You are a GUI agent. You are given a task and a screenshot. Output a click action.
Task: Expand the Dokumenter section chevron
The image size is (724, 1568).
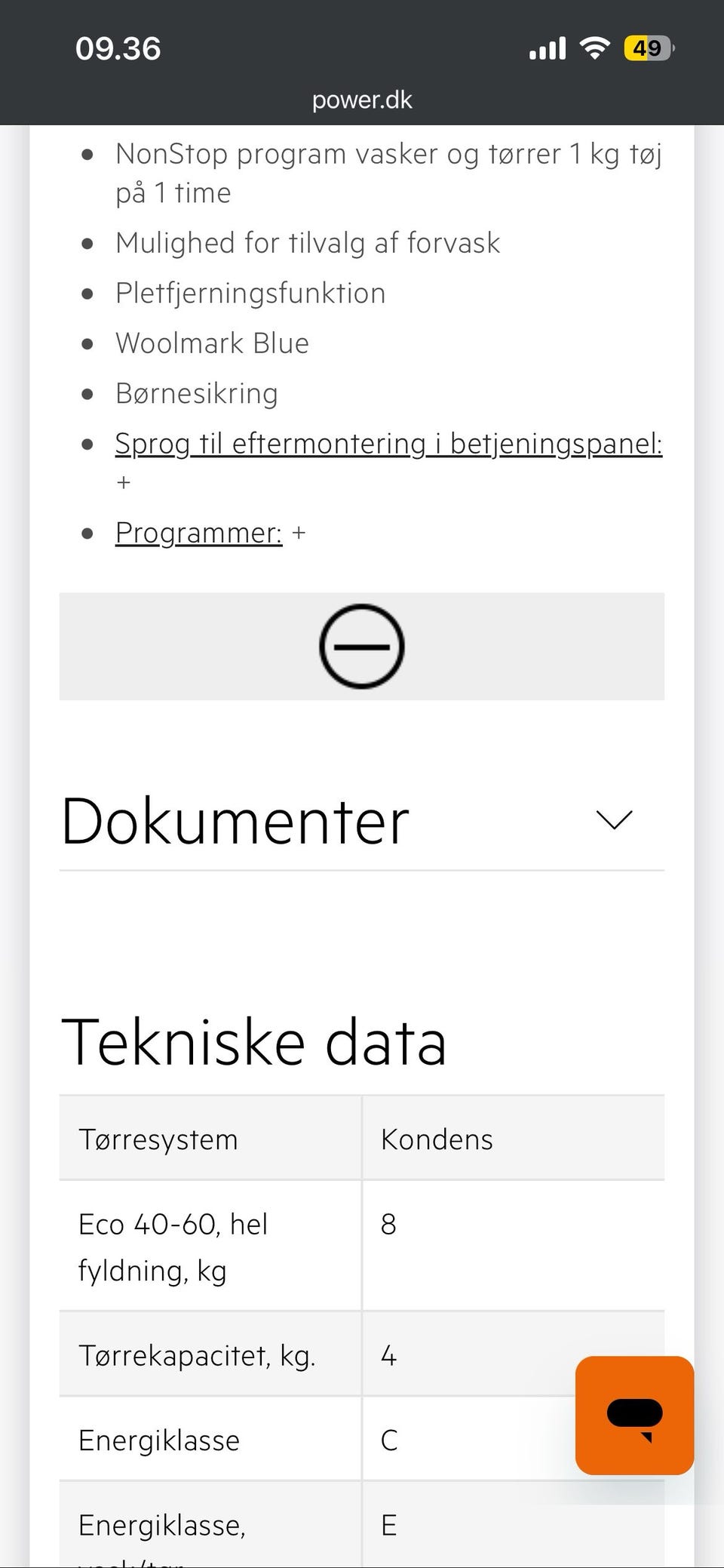click(x=614, y=819)
